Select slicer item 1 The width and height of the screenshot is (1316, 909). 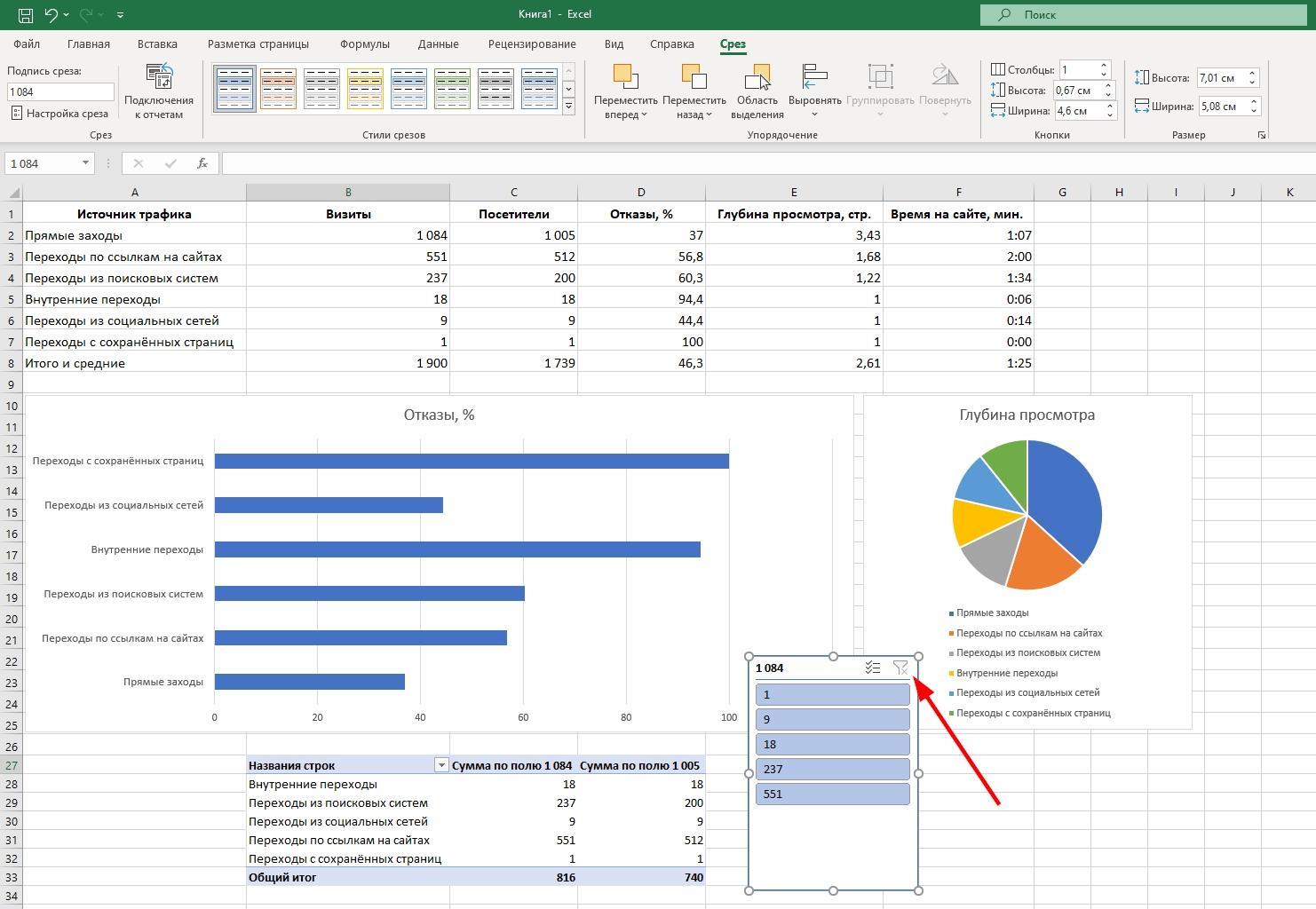pos(833,694)
